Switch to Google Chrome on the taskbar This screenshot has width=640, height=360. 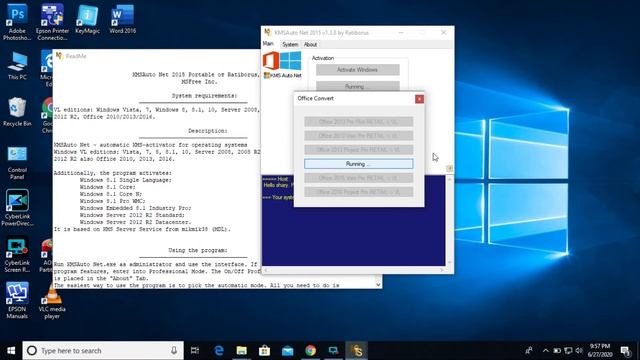click(311, 350)
